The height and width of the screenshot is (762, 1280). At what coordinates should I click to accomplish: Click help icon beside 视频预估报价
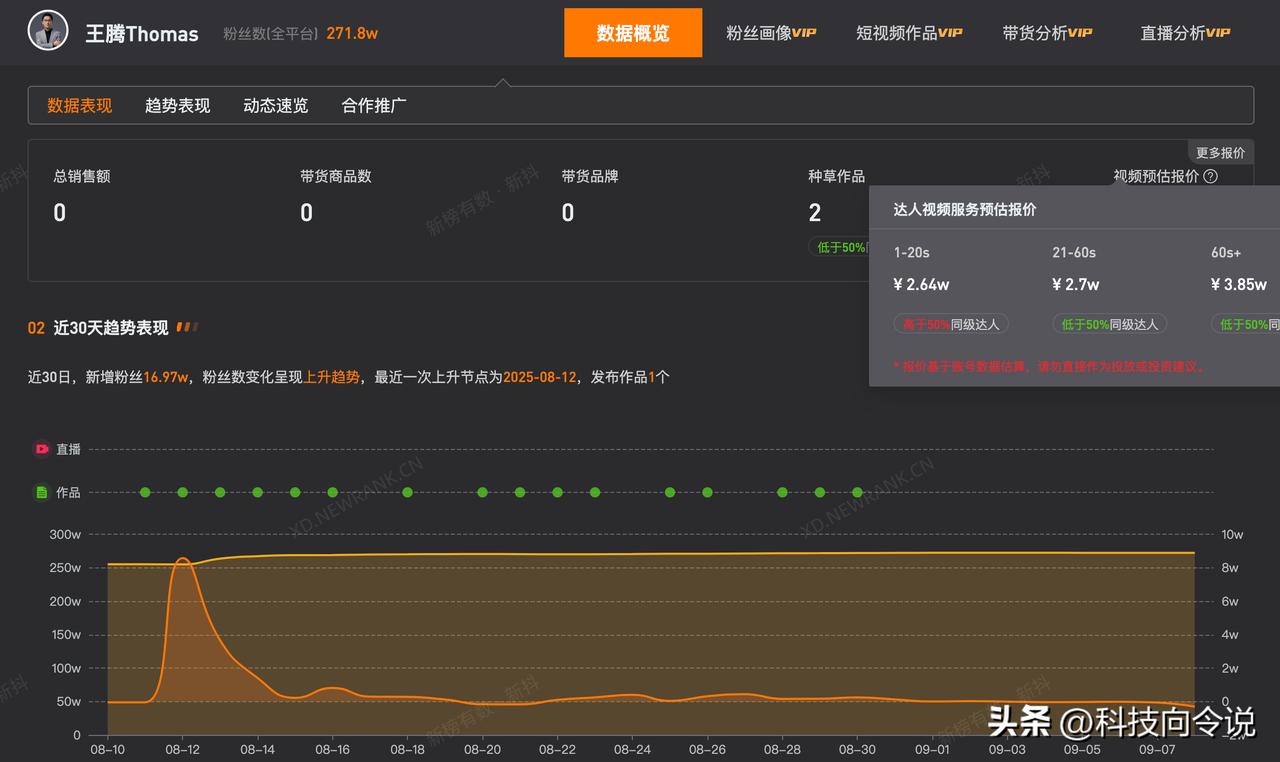(x=1210, y=176)
